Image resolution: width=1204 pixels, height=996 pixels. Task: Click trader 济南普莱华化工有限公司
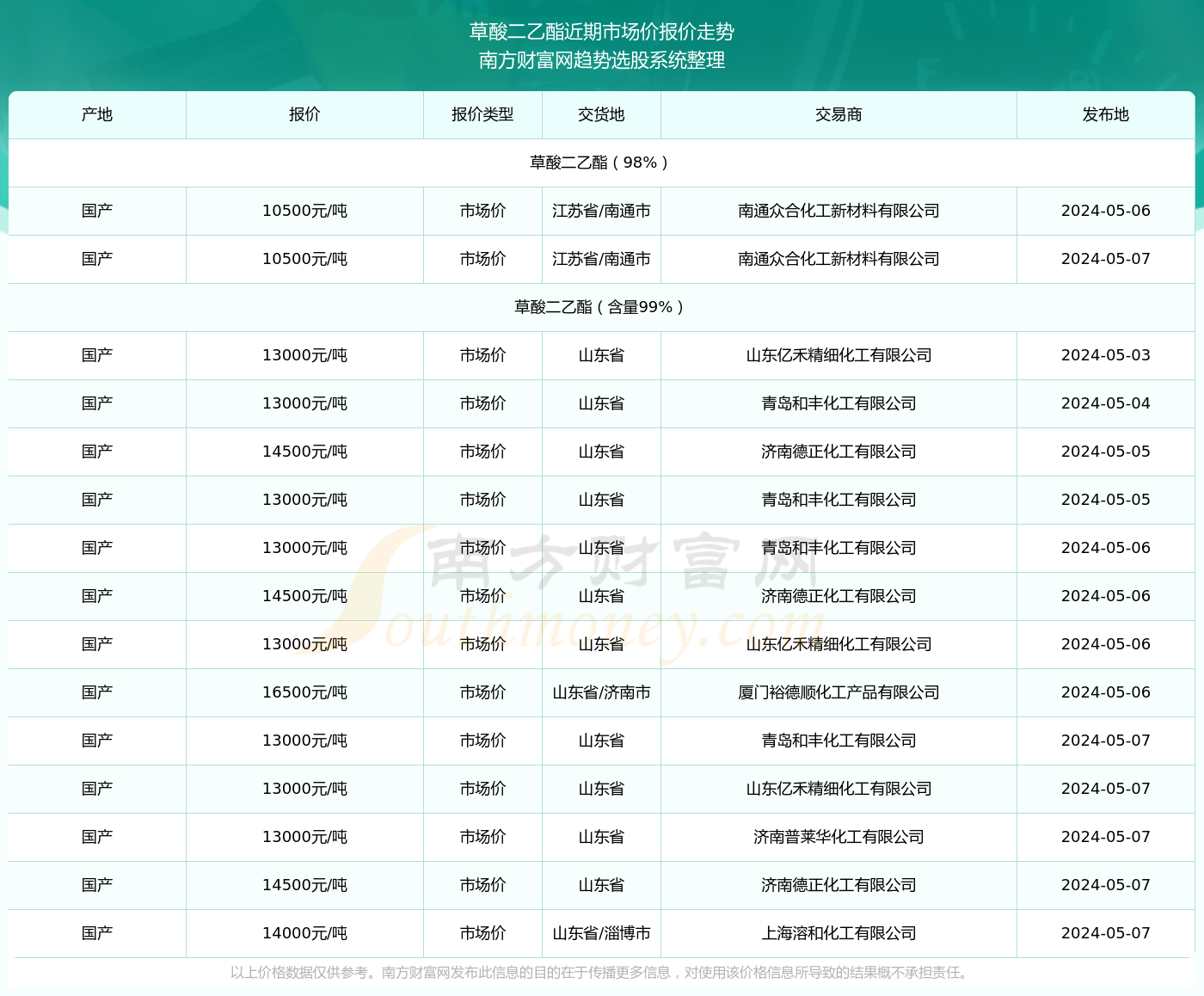tap(838, 837)
